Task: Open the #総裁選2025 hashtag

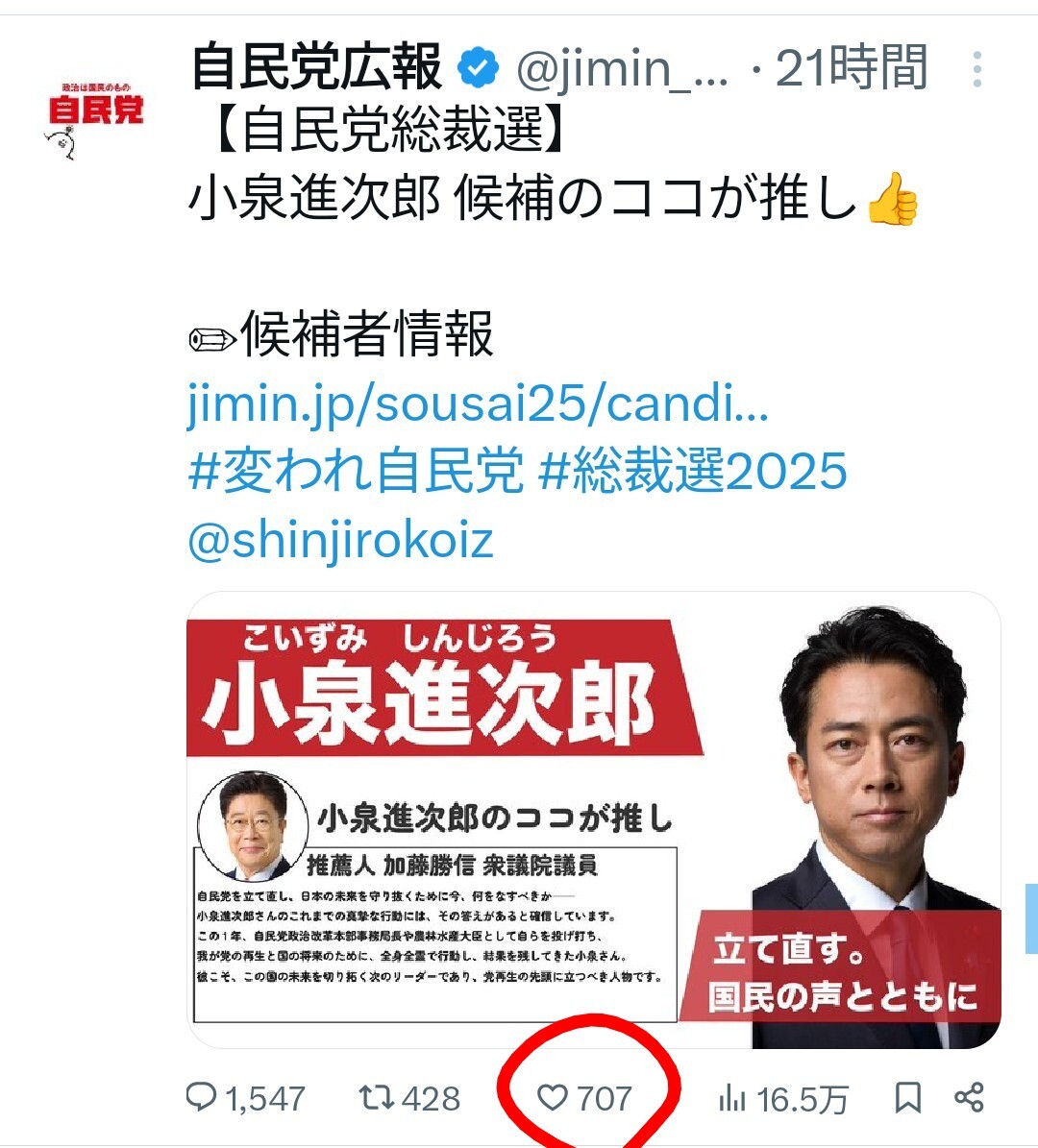Action: 693,470
